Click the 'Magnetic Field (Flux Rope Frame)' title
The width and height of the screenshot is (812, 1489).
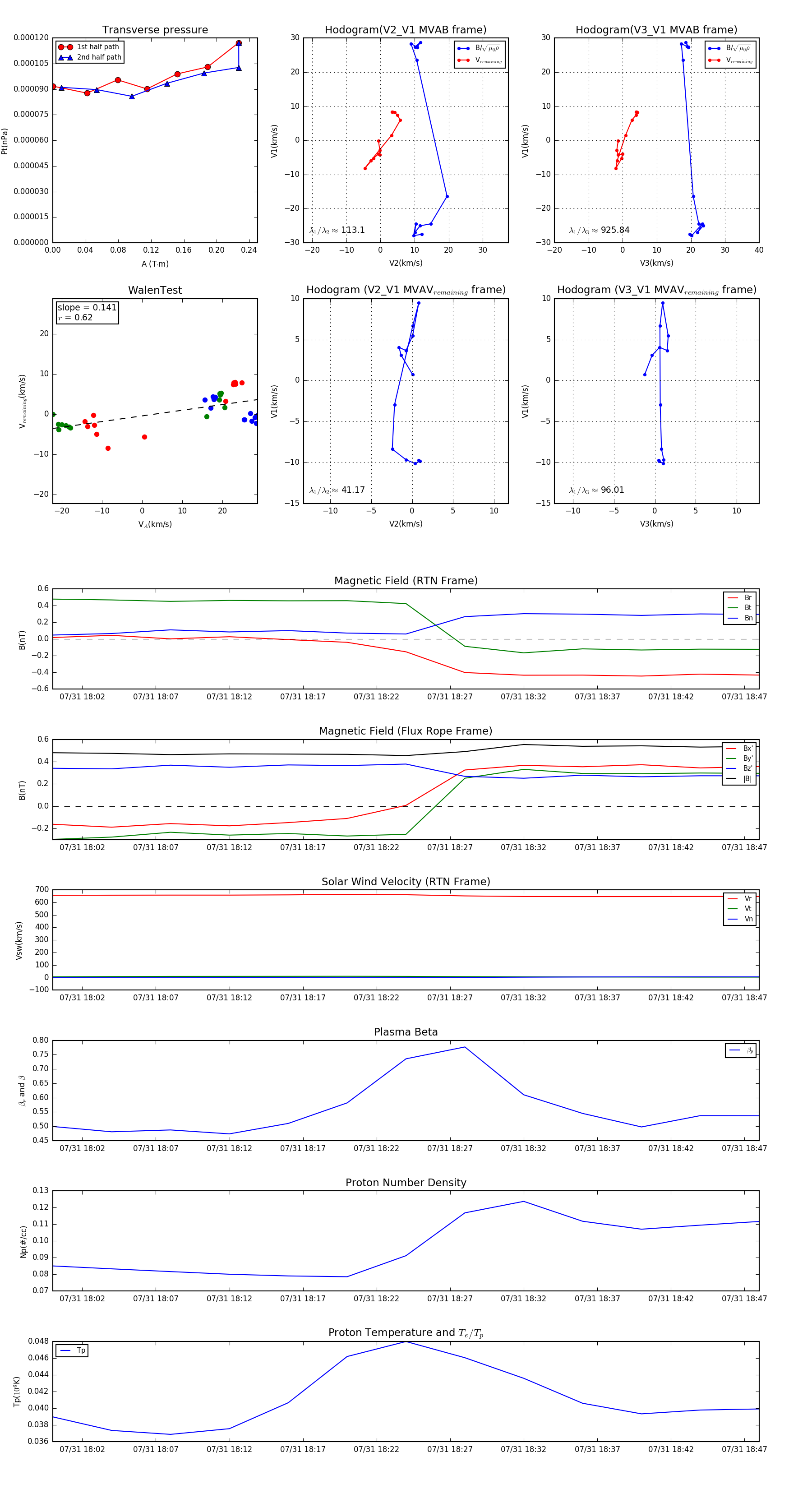406,731
